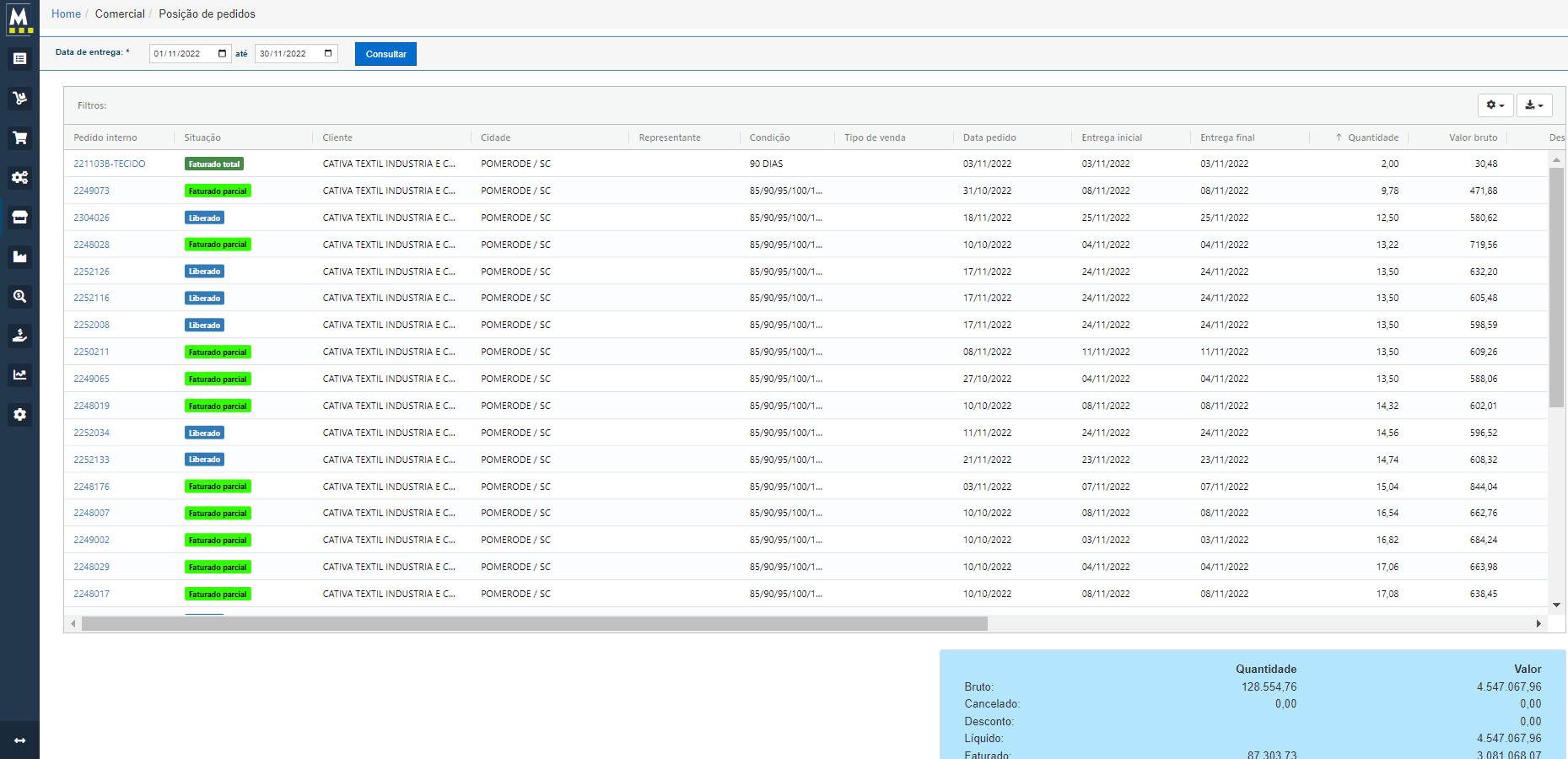The width and height of the screenshot is (1568, 759).
Task: Click the horizontal scrollbar of the table
Action: click(534, 624)
